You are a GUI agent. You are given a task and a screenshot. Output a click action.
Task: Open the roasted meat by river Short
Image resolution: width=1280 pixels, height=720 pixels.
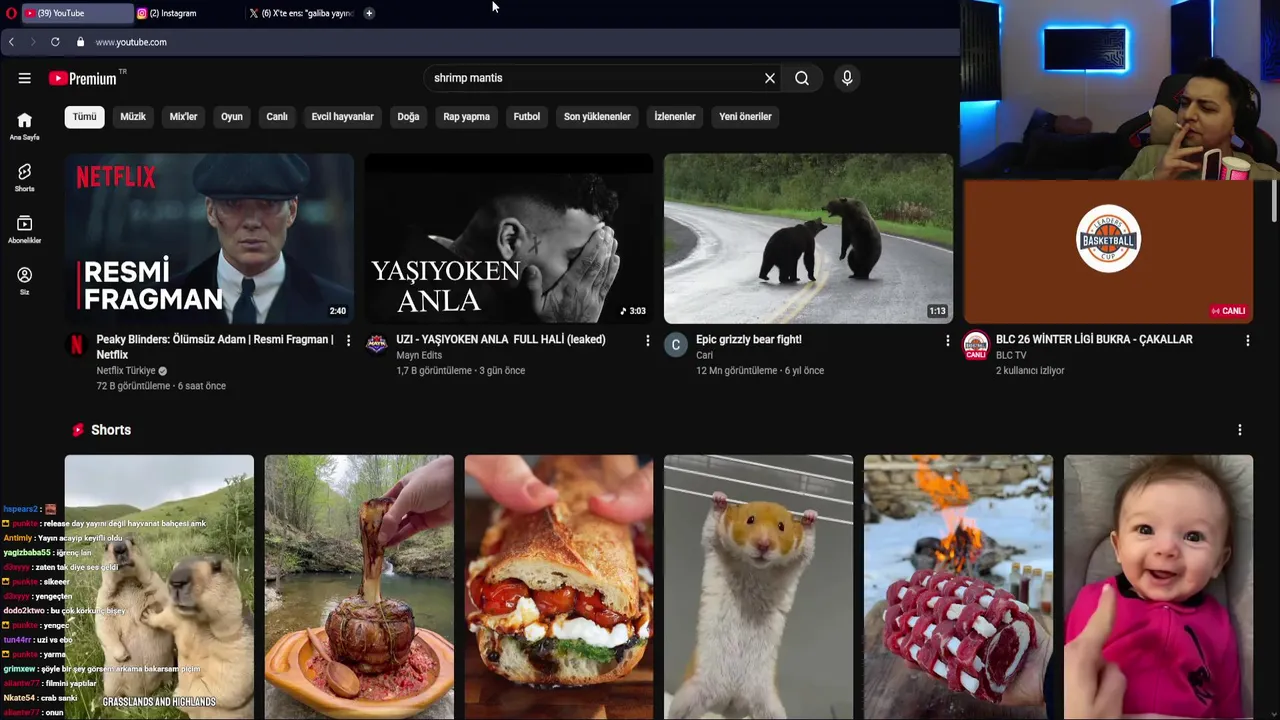click(359, 587)
